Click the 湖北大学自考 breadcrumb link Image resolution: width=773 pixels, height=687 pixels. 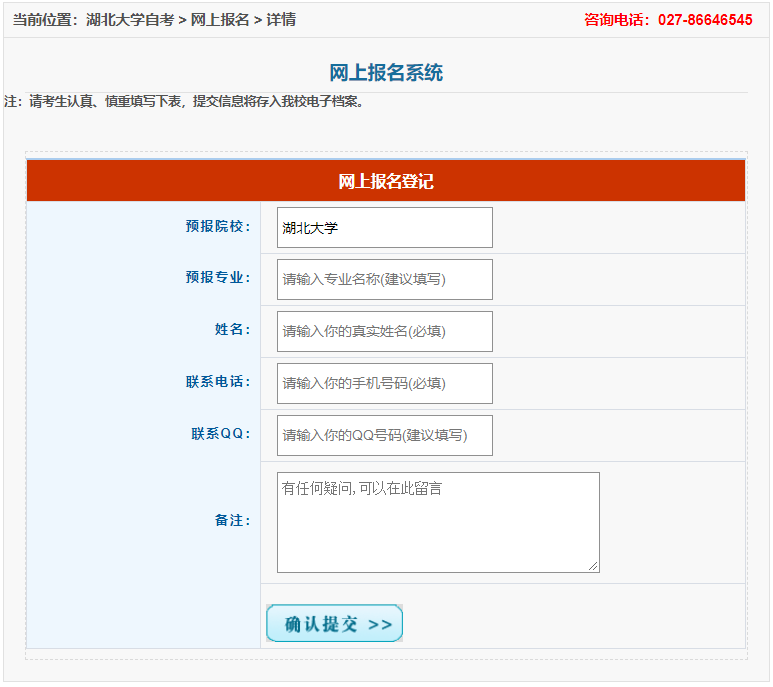pos(130,20)
